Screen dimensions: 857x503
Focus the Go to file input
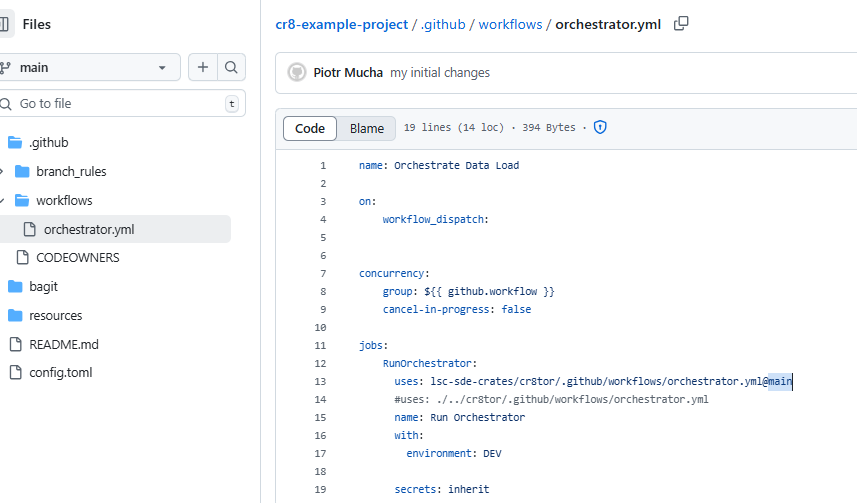(121, 103)
